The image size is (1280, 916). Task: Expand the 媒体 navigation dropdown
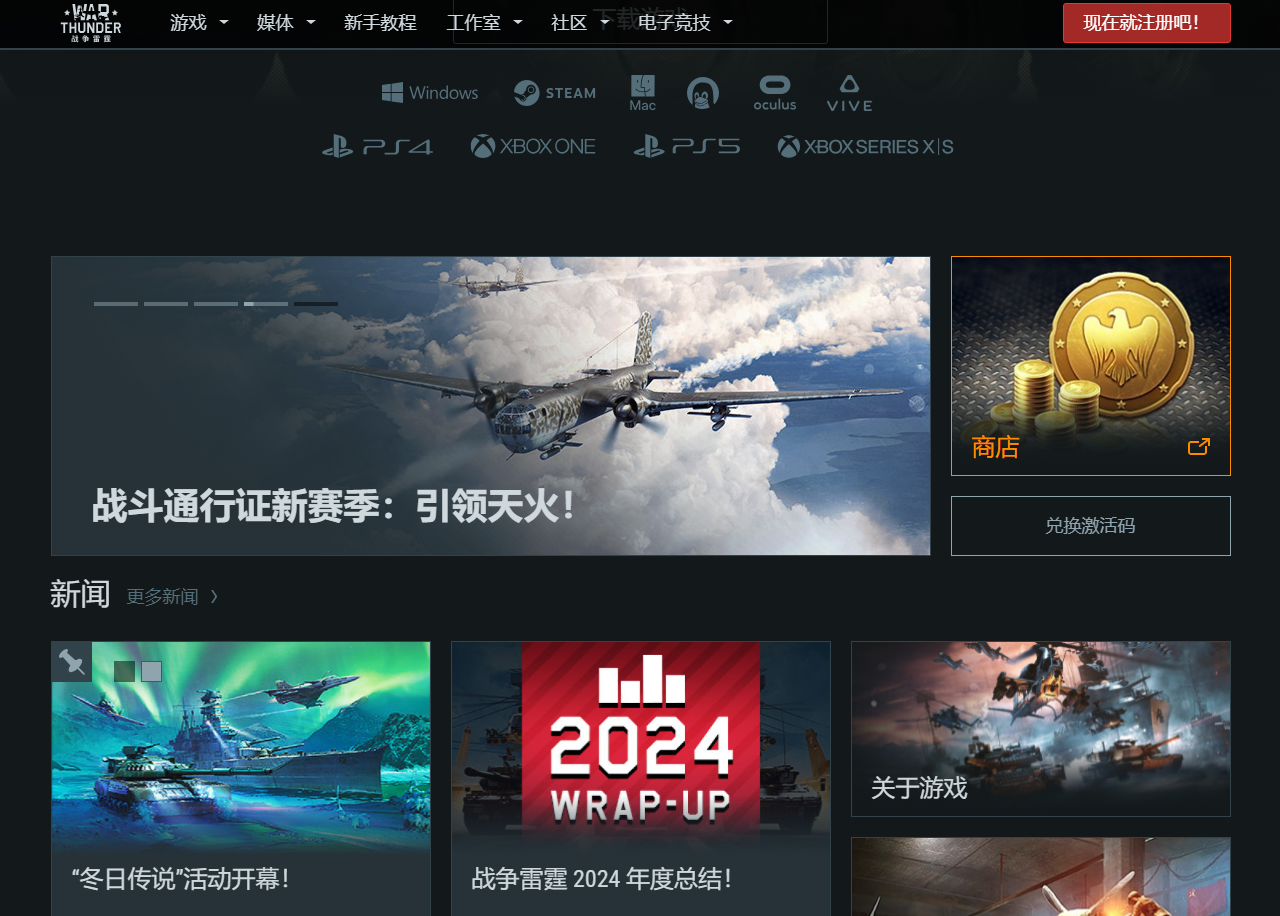(286, 22)
